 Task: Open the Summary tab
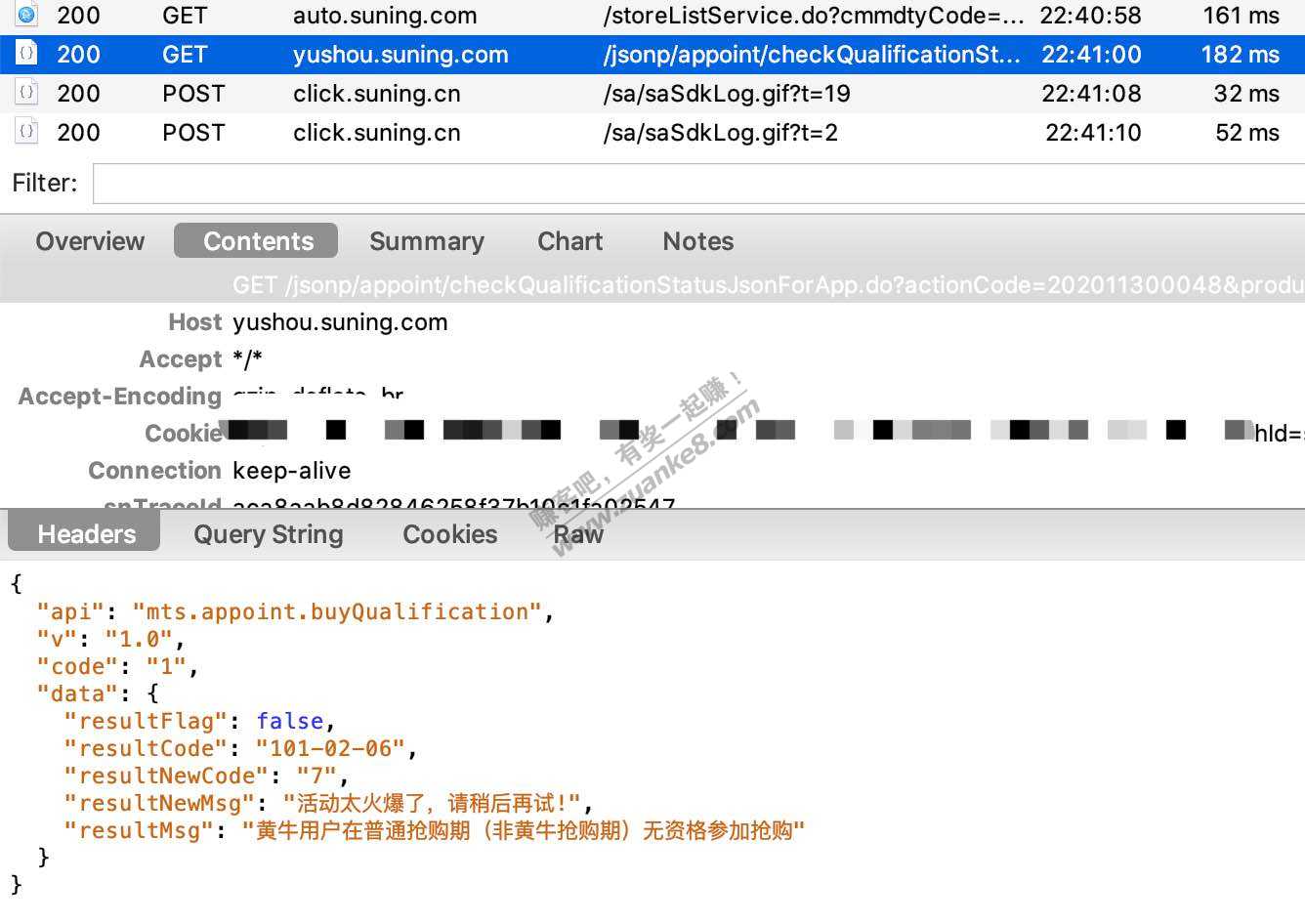(x=427, y=241)
